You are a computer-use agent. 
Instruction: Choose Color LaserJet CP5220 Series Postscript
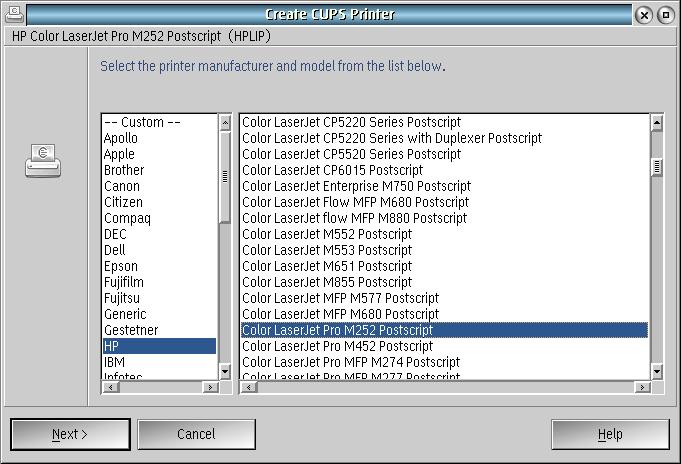[444, 122]
